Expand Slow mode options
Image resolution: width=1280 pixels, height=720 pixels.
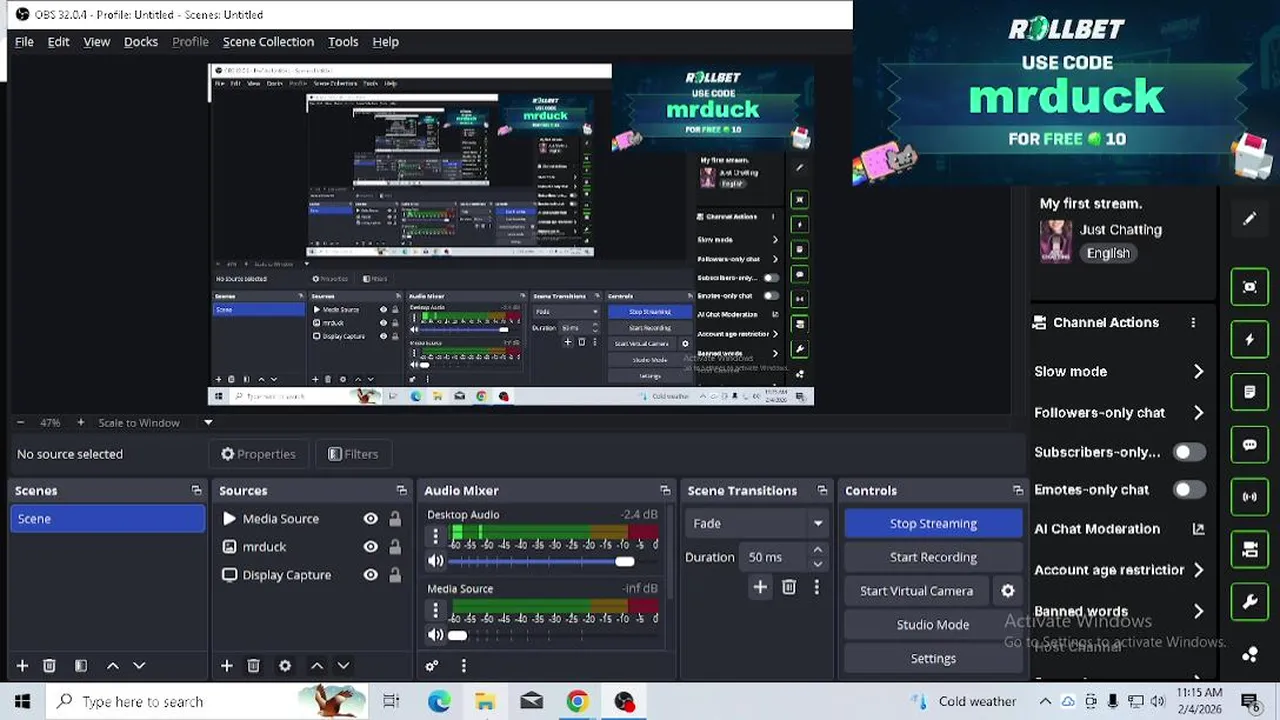(x=1198, y=371)
